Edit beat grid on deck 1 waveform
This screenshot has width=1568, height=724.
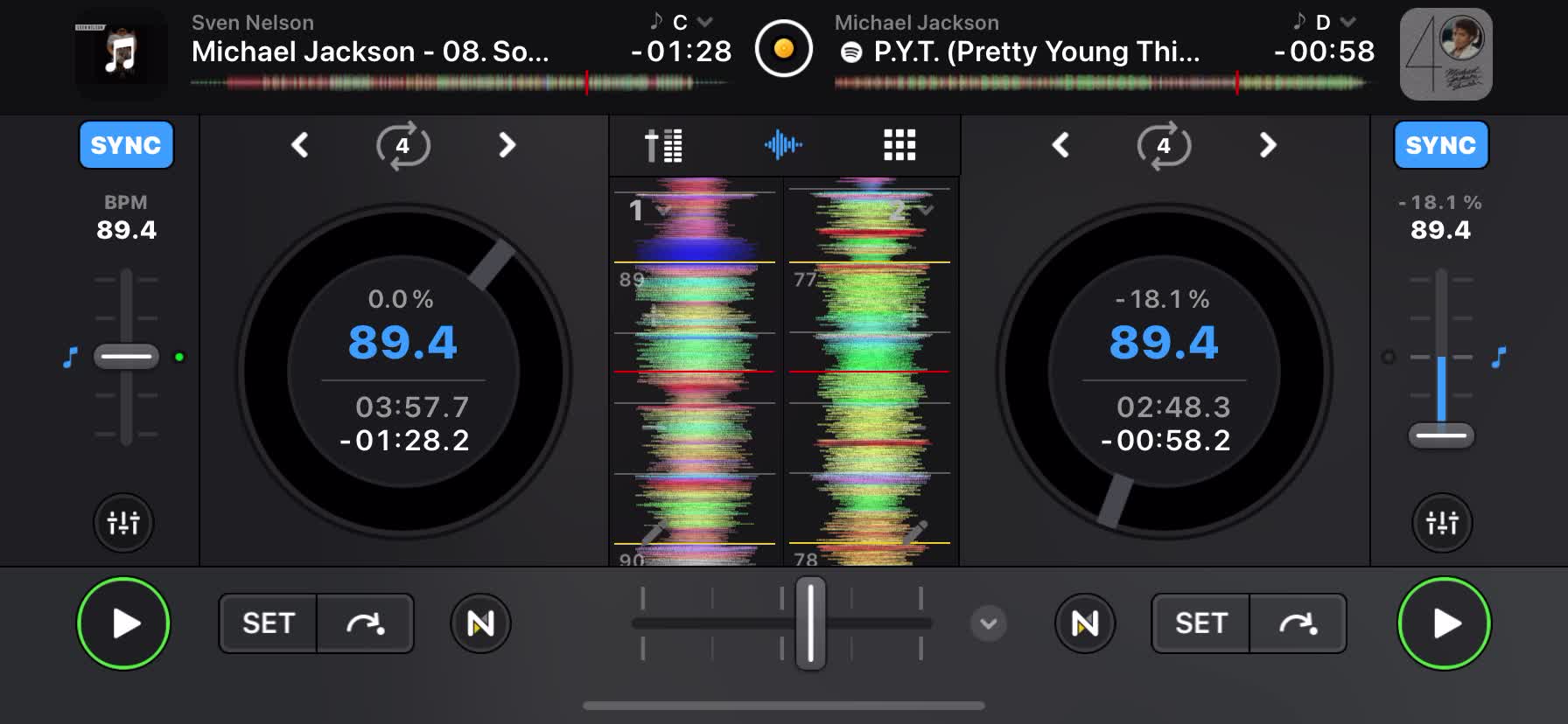[654, 531]
